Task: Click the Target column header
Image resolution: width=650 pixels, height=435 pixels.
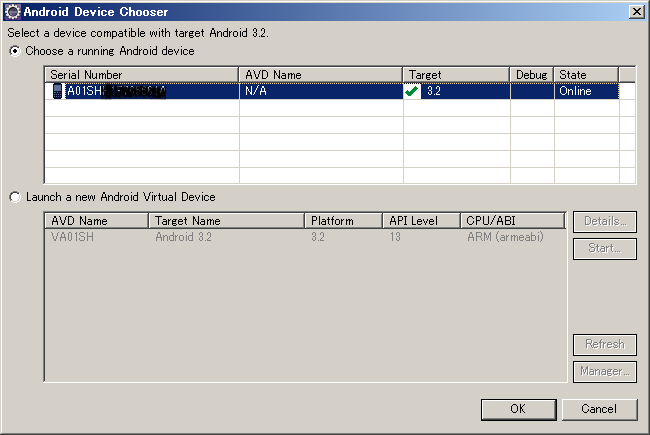Action: pyautogui.click(x=456, y=75)
